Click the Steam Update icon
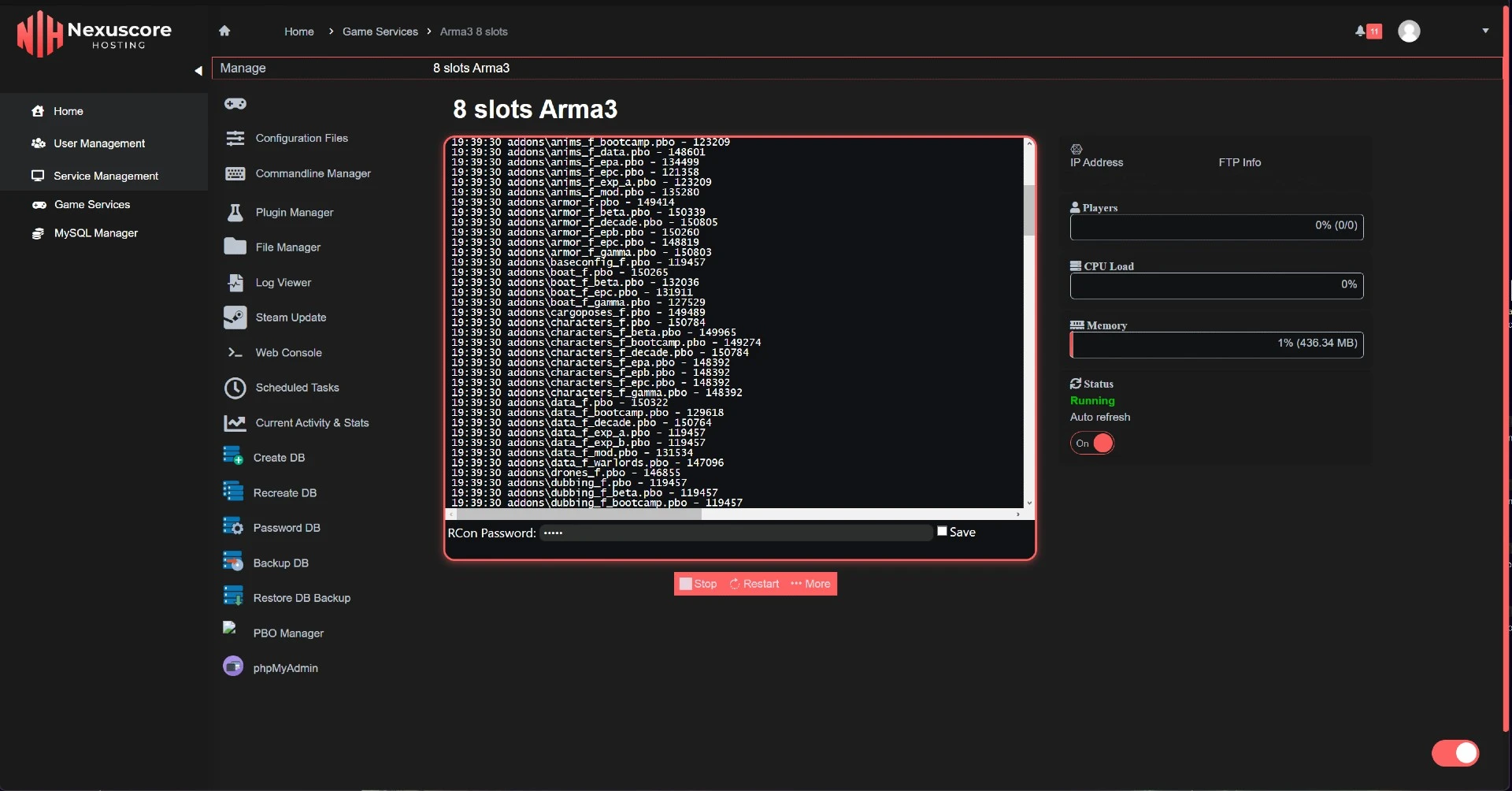1512x791 pixels. (x=235, y=318)
